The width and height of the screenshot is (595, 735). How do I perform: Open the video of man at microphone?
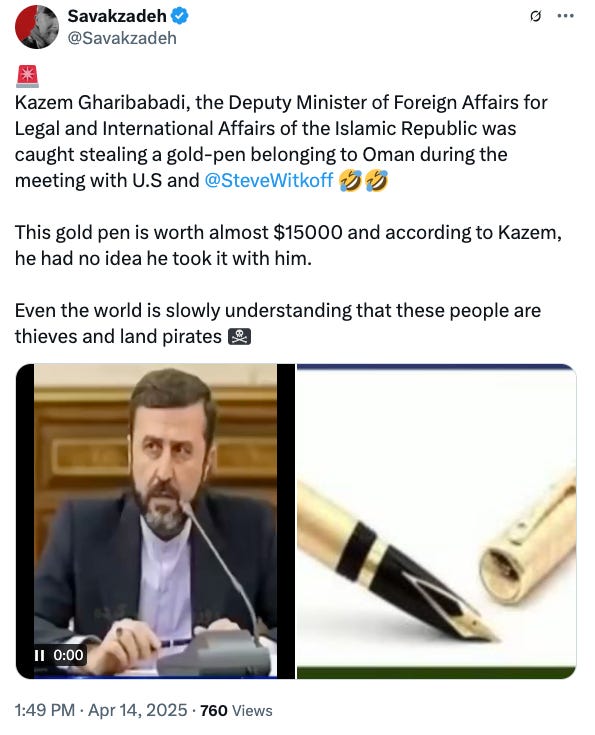point(155,521)
